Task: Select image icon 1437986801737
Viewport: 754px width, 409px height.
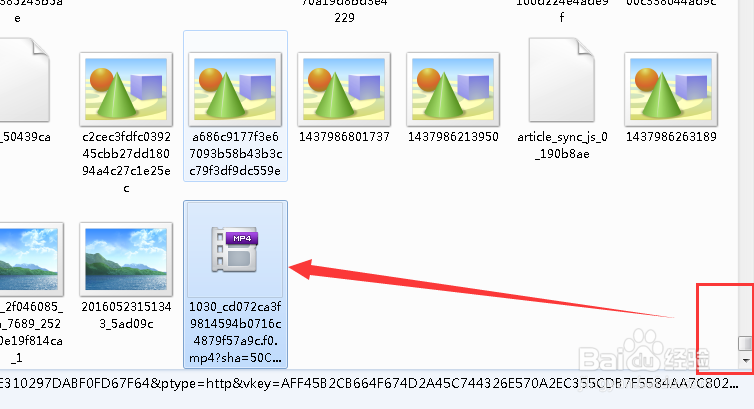Action: coord(344,89)
